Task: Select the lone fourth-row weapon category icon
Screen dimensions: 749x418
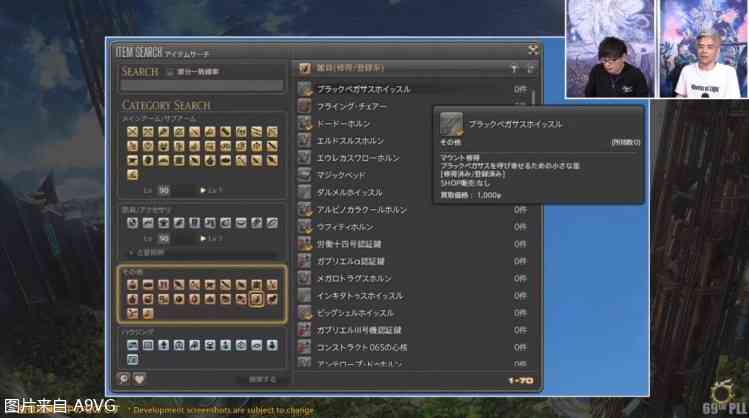Action: 133,174
